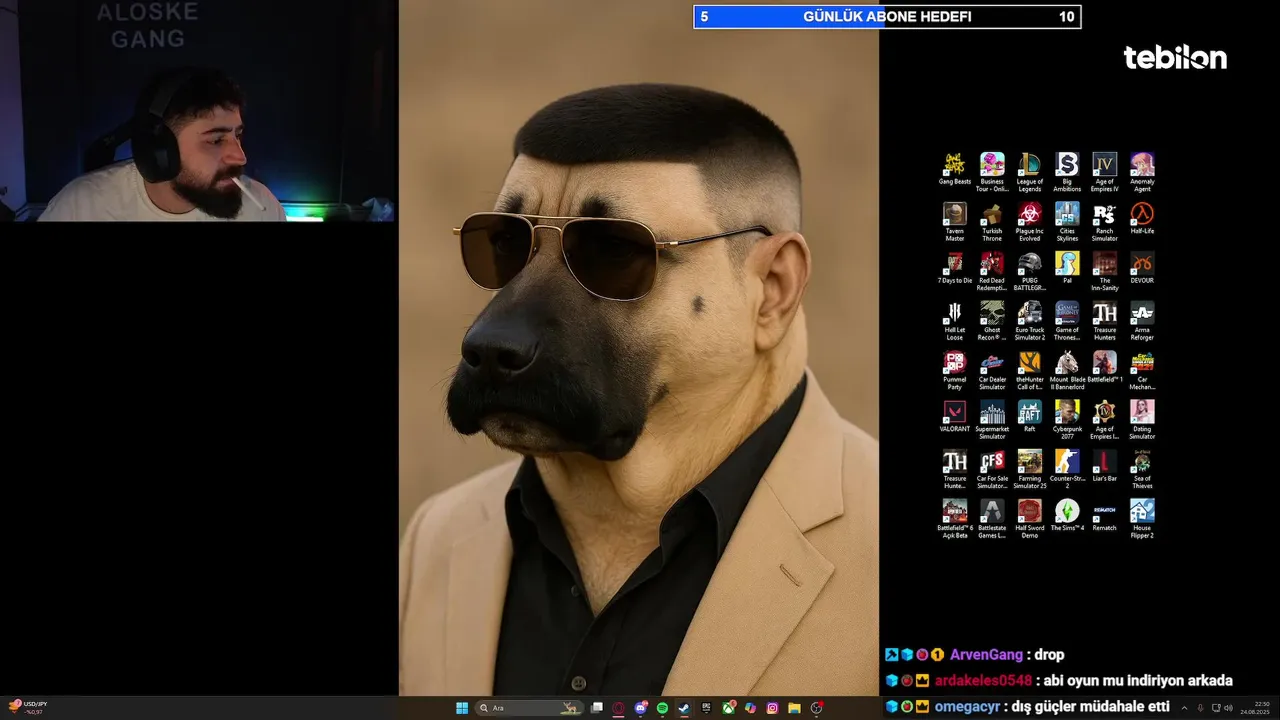
Task: Open Discord from the taskbar
Action: tap(641, 708)
